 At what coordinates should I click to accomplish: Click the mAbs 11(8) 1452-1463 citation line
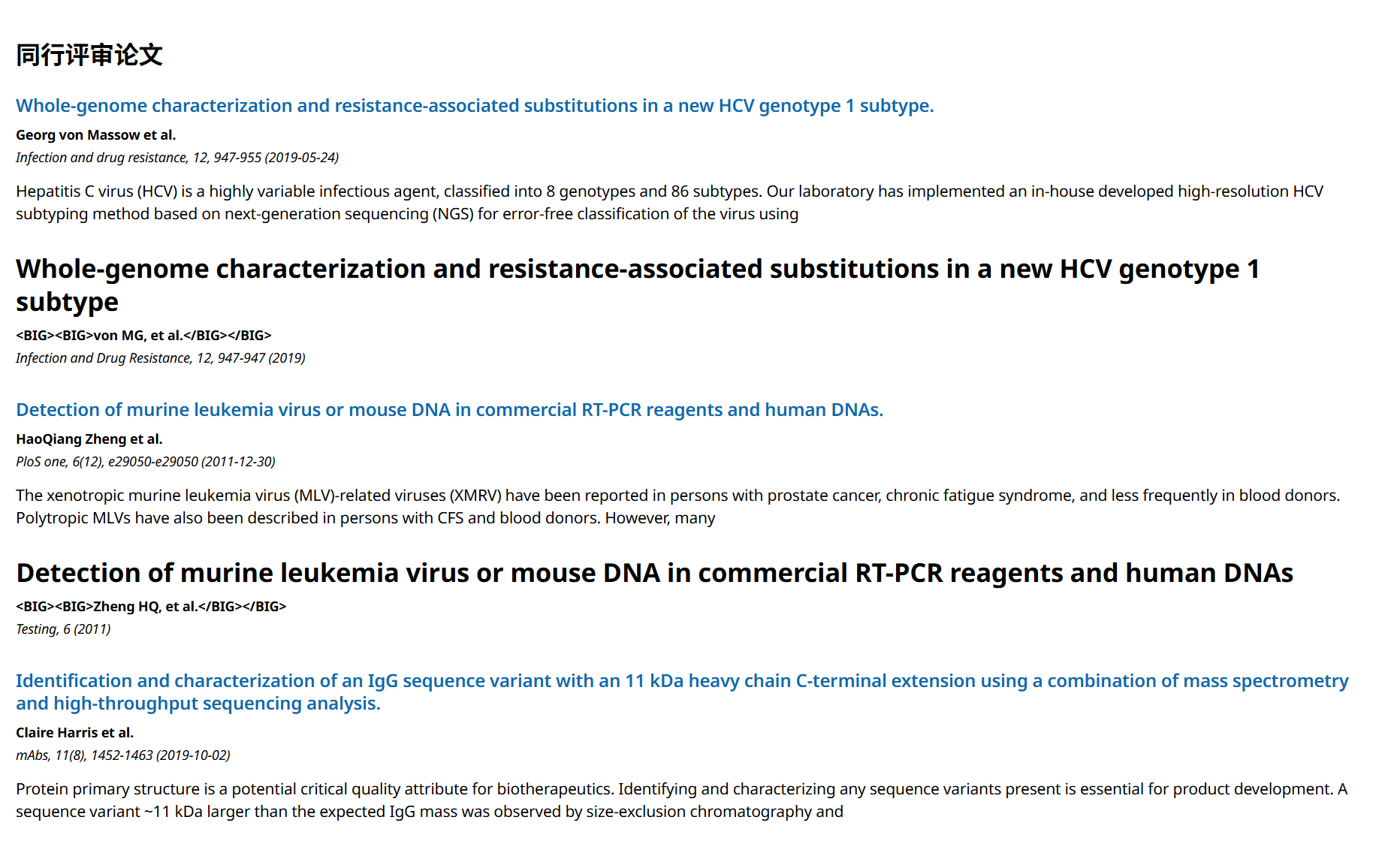pyautogui.click(x=123, y=755)
